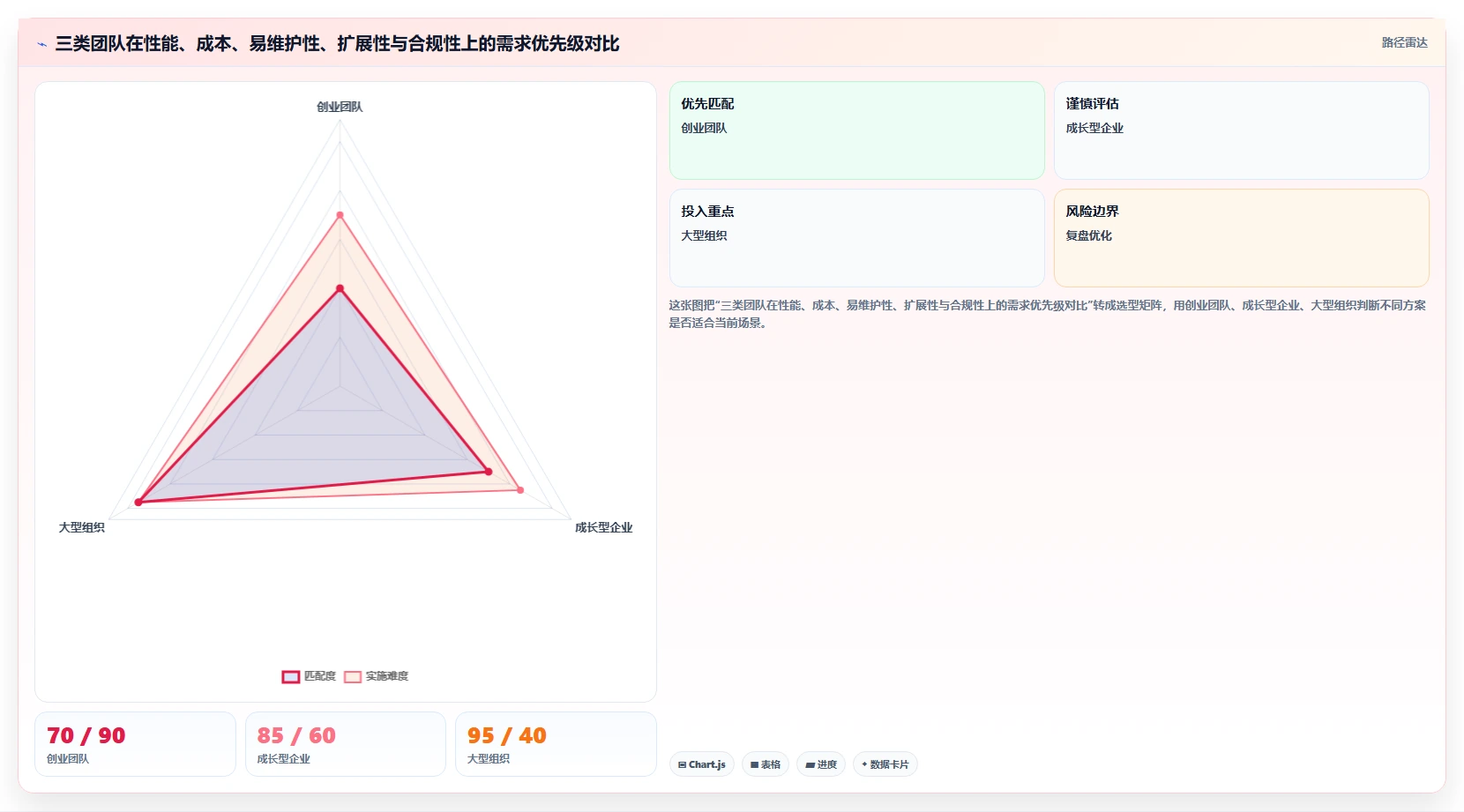Toggle the 匹配度 legend swatch
1464x812 pixels.
[291, 677]
